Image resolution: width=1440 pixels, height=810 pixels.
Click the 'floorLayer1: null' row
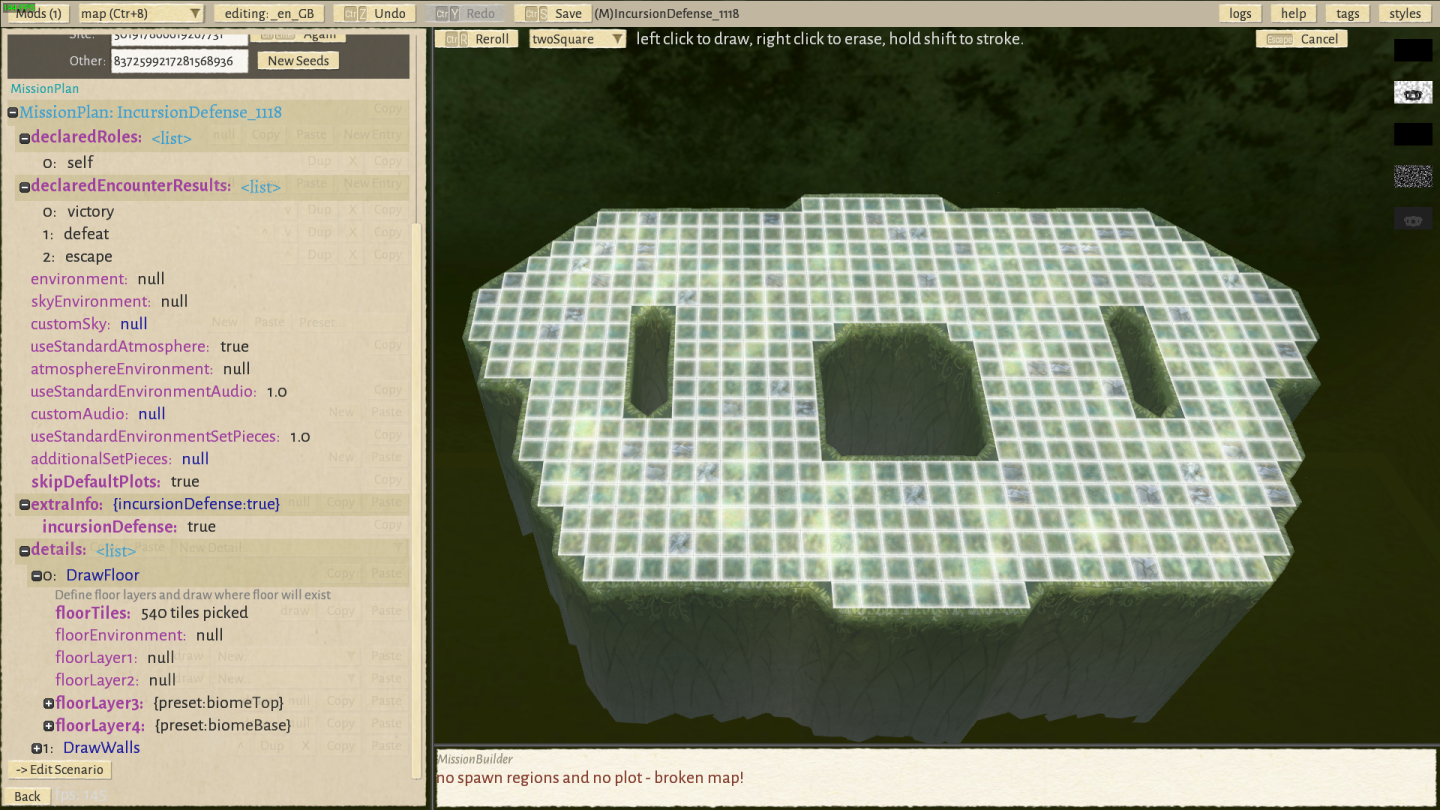pyautogui.click(x=115, y=658)
